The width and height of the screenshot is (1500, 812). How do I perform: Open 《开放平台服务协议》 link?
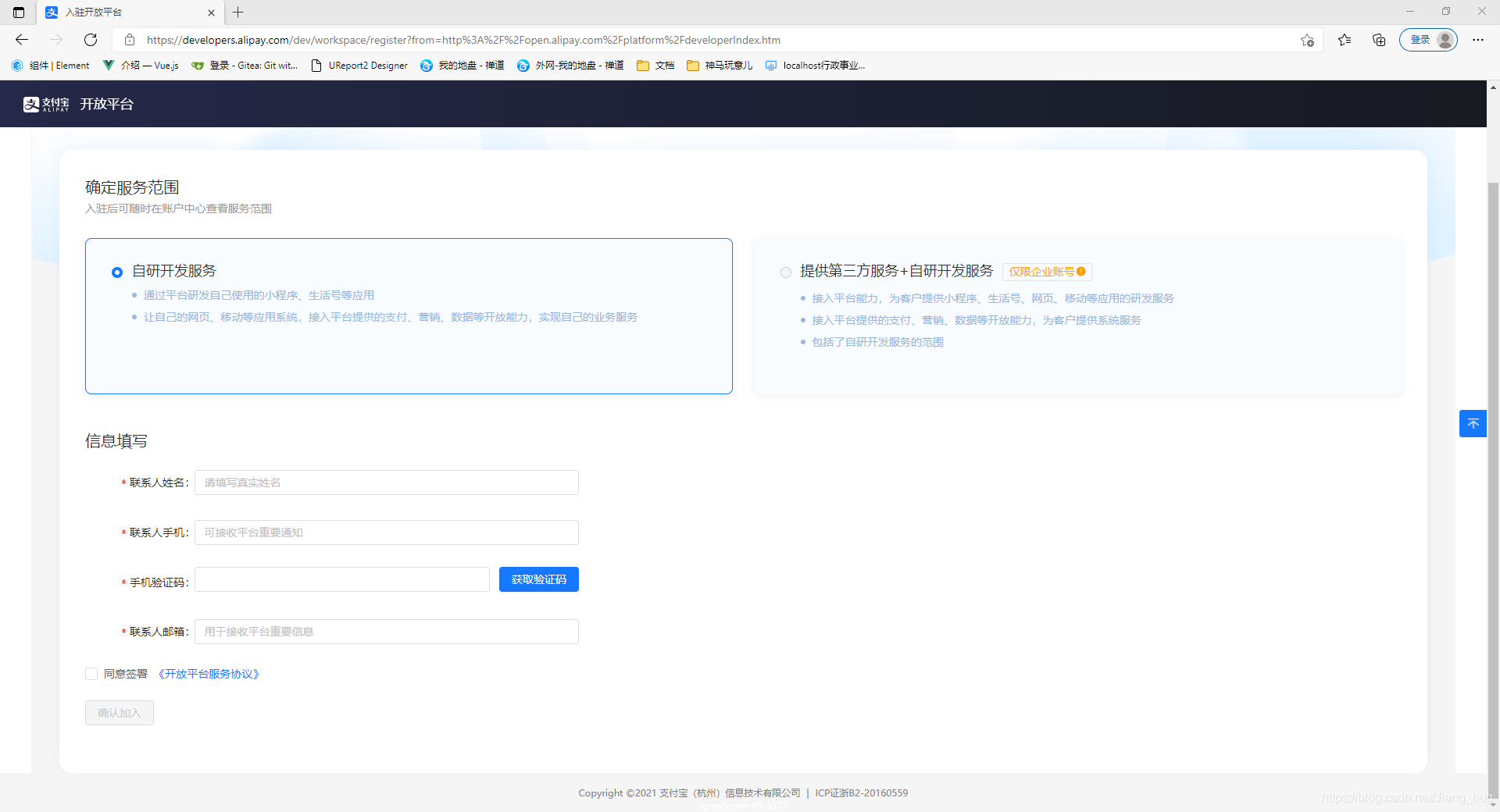(x=209, y=674)
